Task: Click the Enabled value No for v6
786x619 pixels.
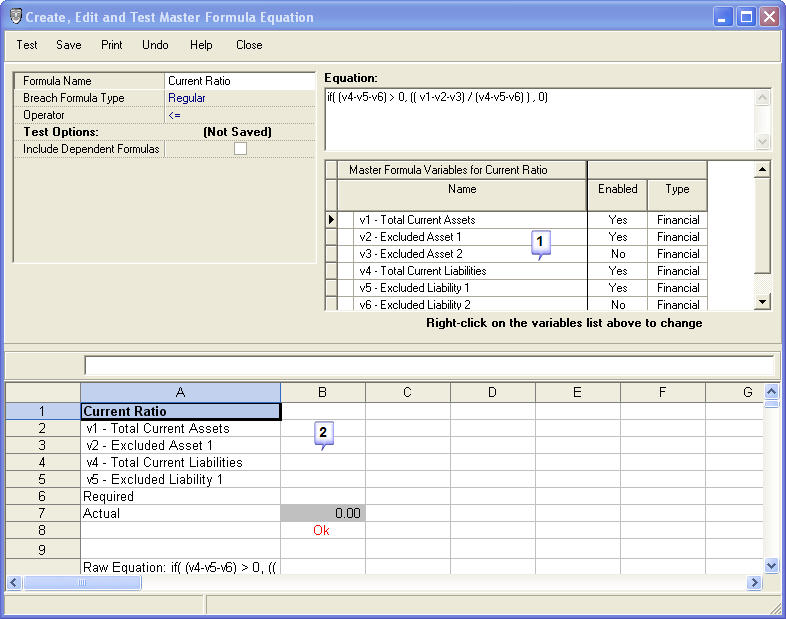Action: pos(618,304)
